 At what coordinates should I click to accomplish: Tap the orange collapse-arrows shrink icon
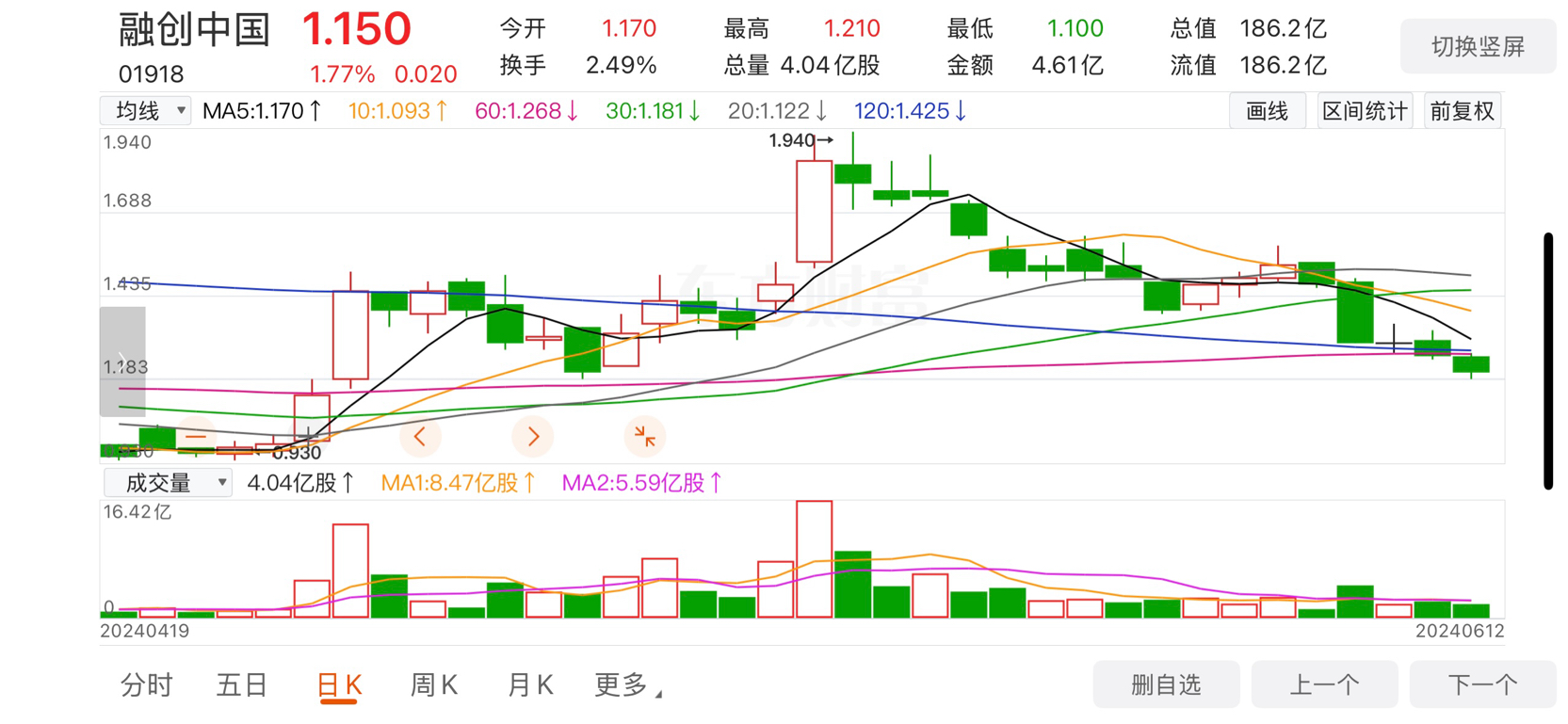pyautogui.click(x=645, y=437)
